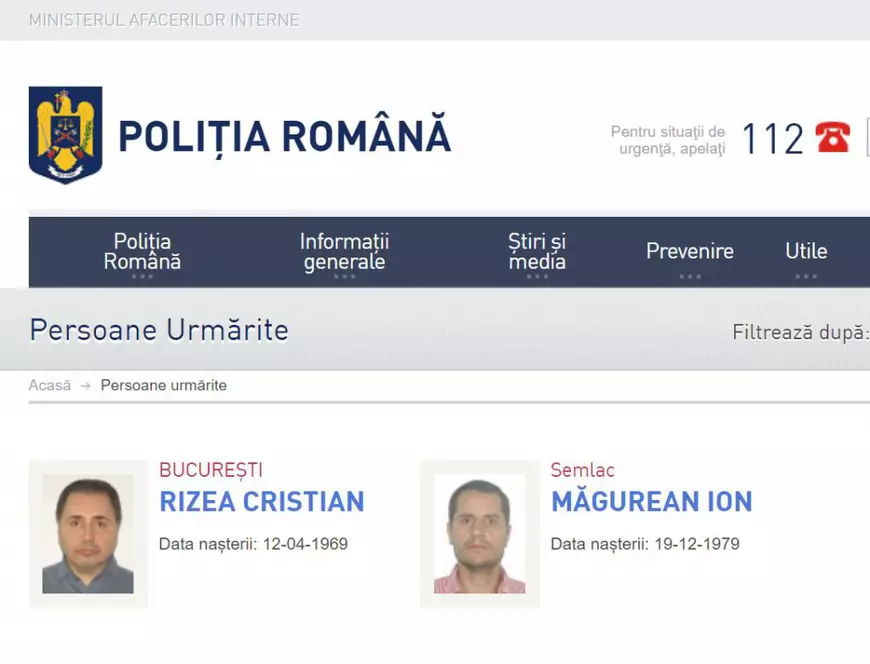Viewport: 870px width, 664px height.
Task: Click the Acasă breadcrumb link
Action: [x=49, y=385]
